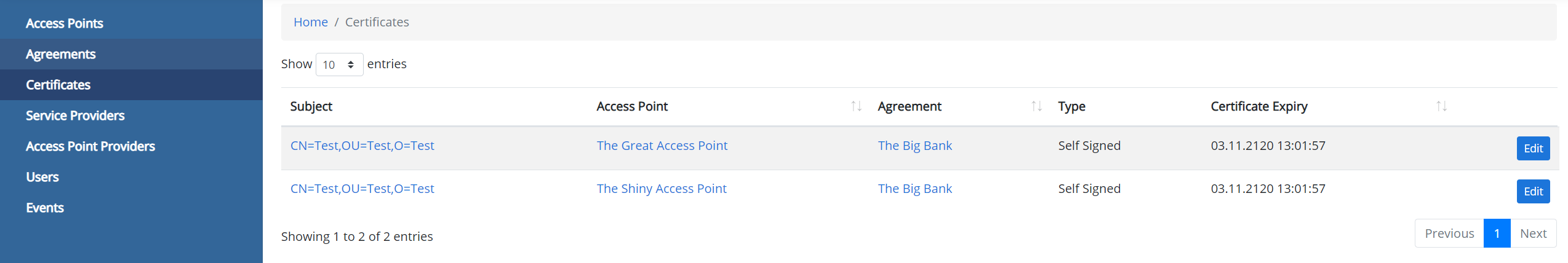The image size is (1568, 263).
Task: Open the entries-per-page dropdown
Action: 339,65
